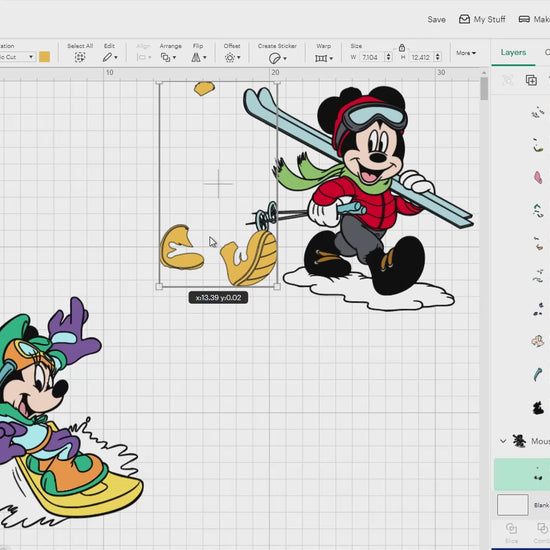This screenshot has width=550, height=550.
Task: Adjust the width value stepper
Action: click(x=388, y=57)
